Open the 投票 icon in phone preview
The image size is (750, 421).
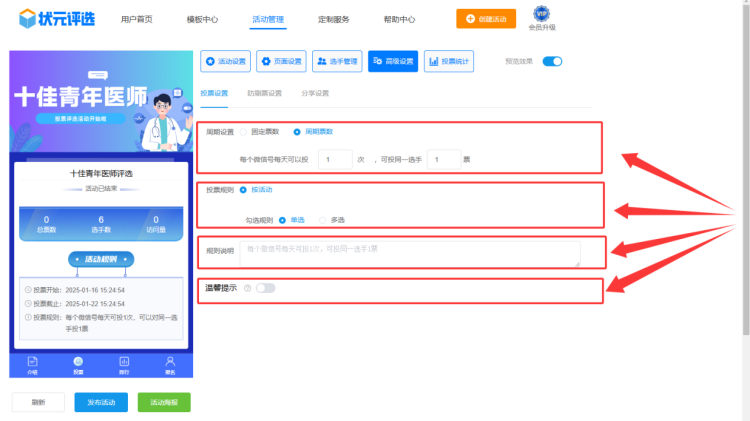point(78,360)
